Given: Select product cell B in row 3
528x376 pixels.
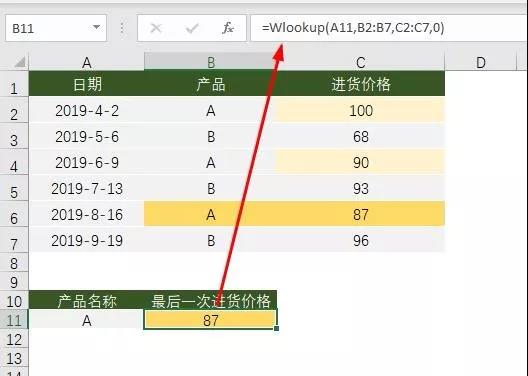Looking at the screenshot, I should pos(211,136).
